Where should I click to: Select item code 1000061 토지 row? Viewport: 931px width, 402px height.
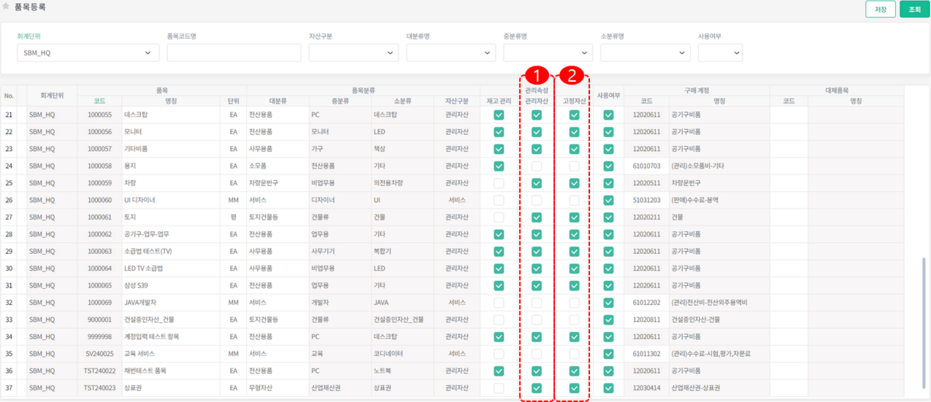[100, 217]
